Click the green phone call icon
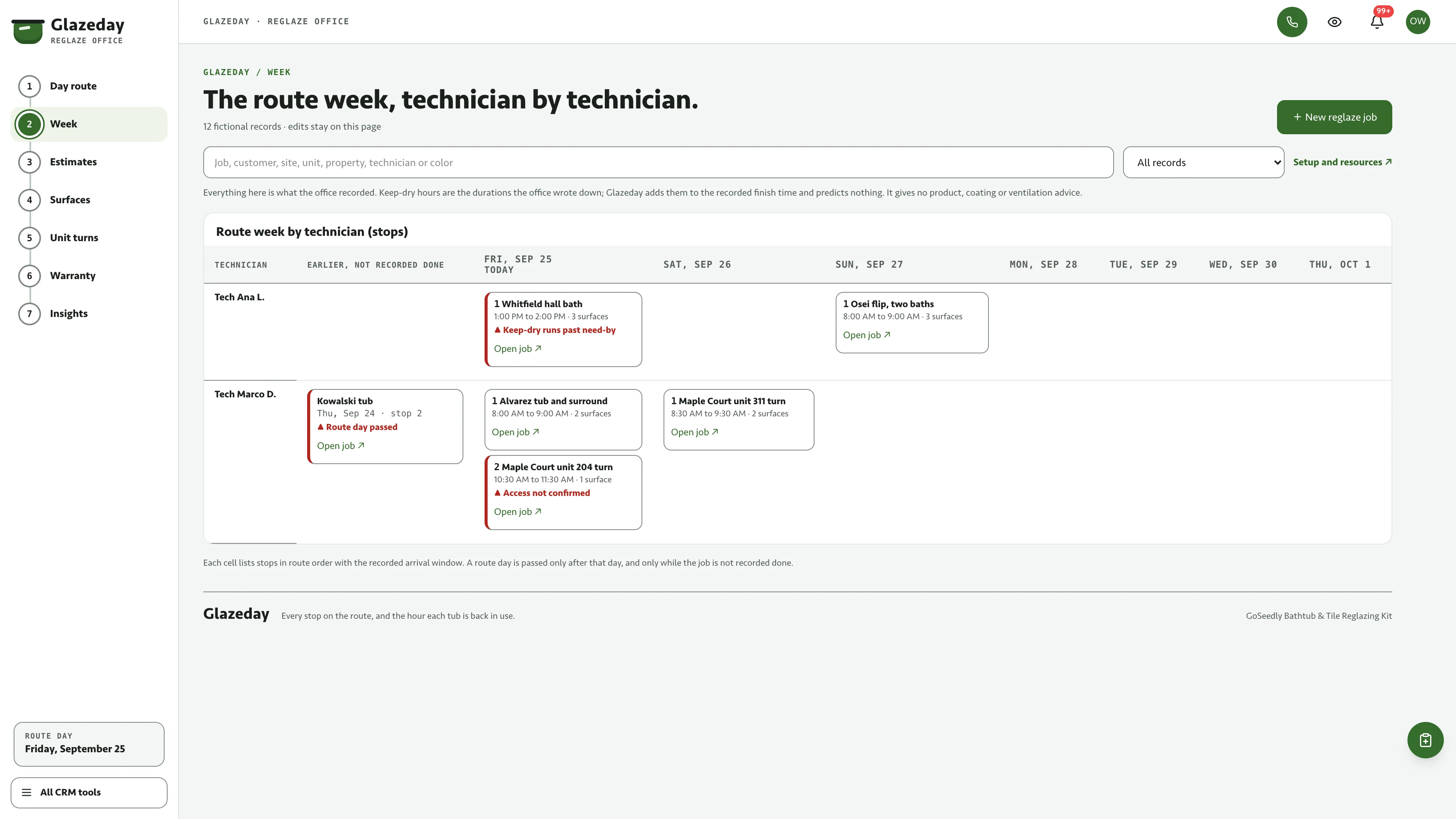The image size is (1456, 819). (x=1291, y=22)
